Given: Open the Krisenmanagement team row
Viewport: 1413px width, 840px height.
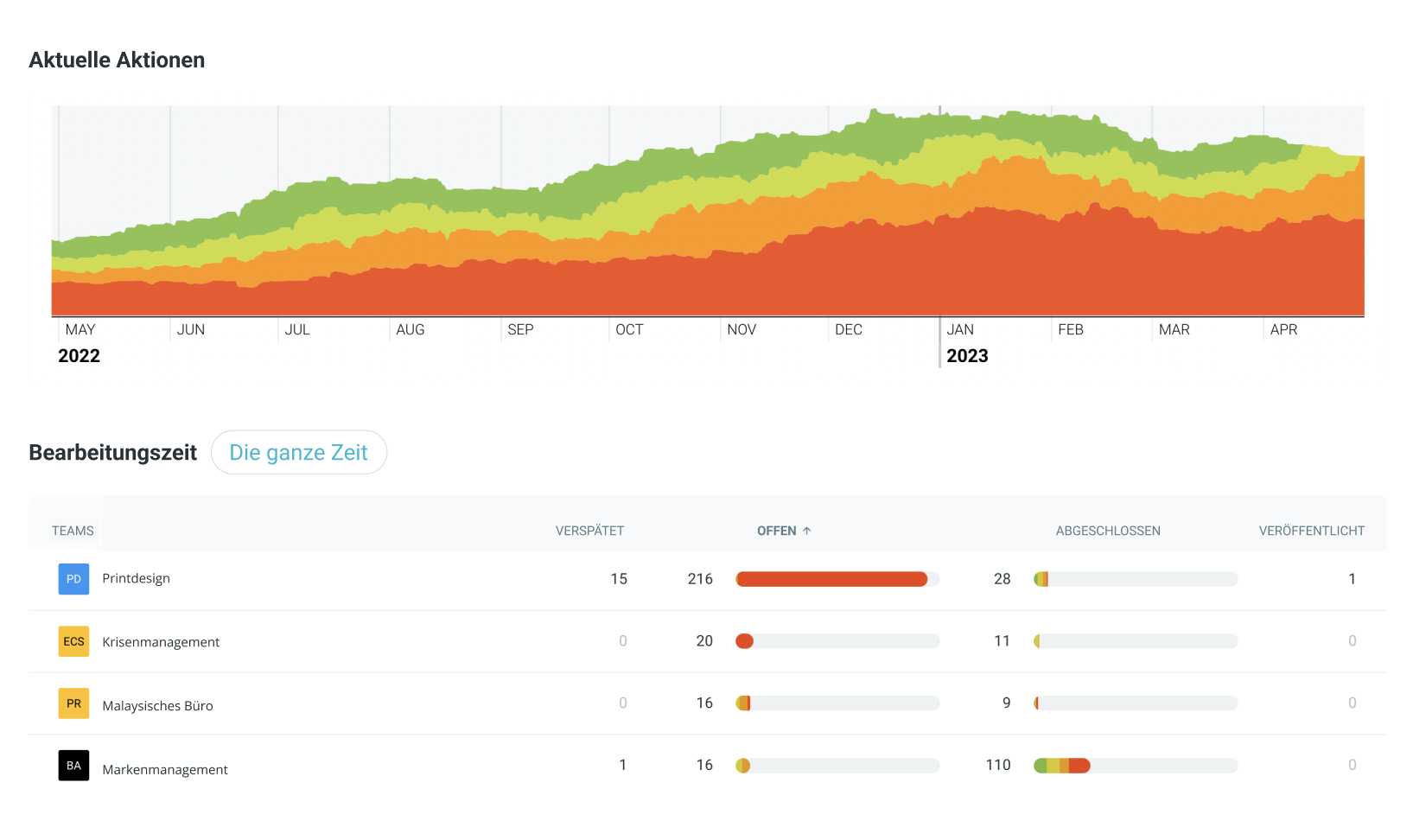Looking at the screenshot, I should pos(707,641).
